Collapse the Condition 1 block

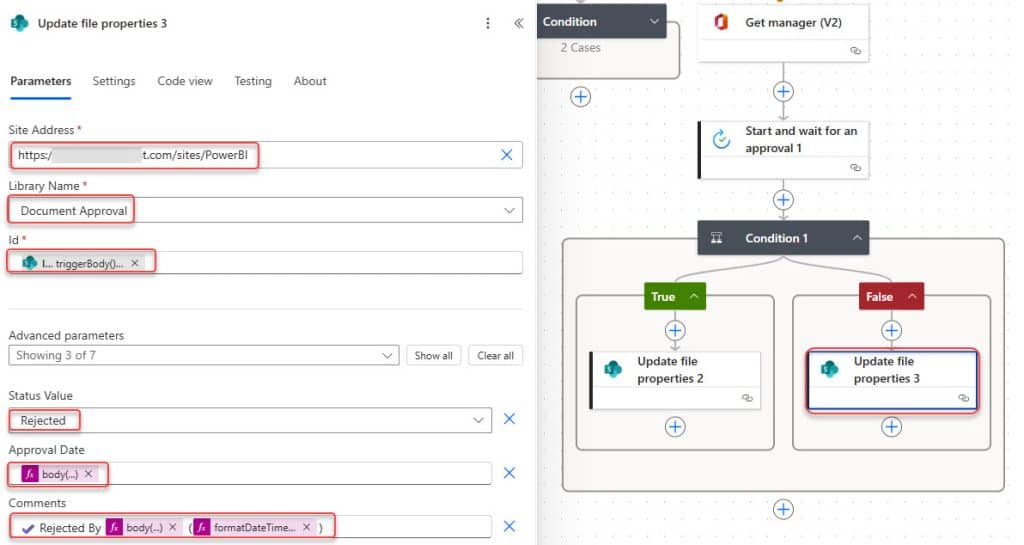[857, 238]
